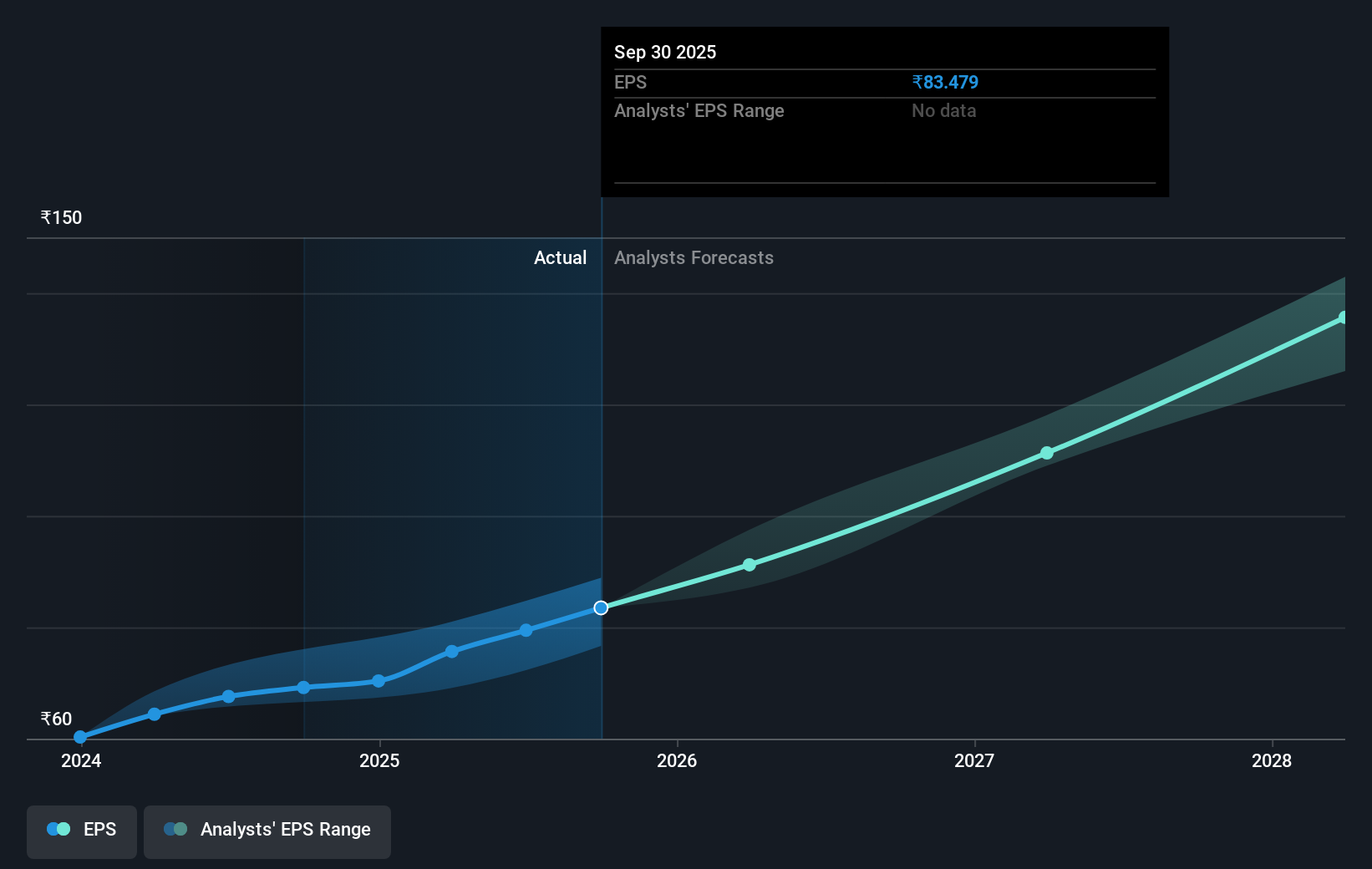The image size is (1372, 869).
Task: Open the Analysts' EPS Range details
Action: click(699, 110)
